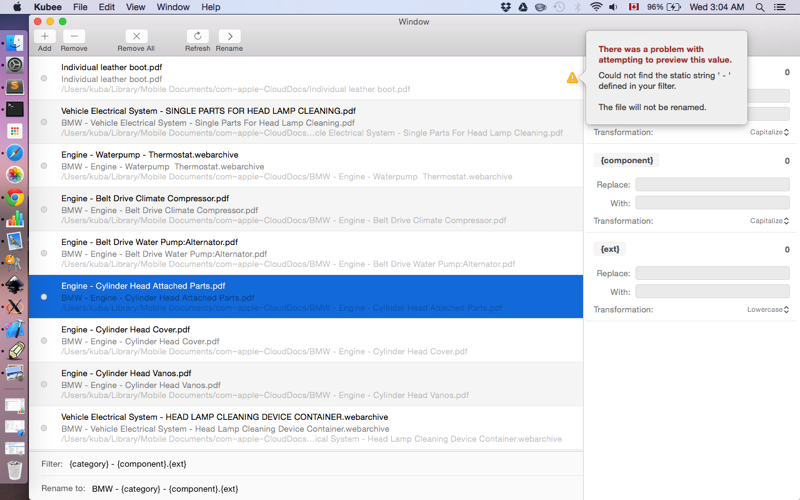Click status circle for Belt Drive Climate Compressor
Viewport: 800px width, 500px height.
(x=44, y=209)
